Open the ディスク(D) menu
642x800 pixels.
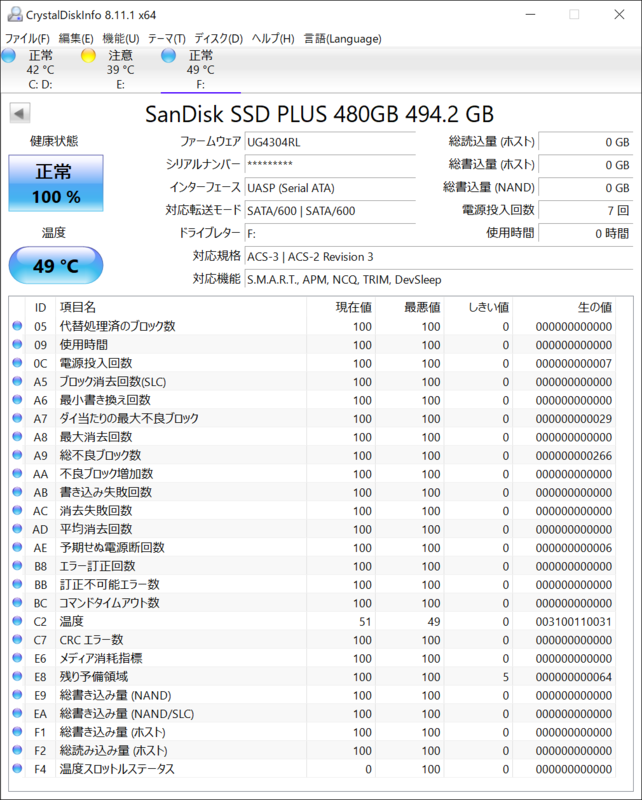point(218,39)
